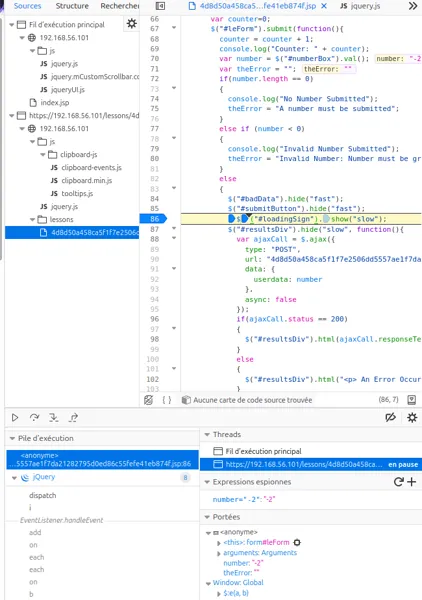Click the target icon next to form#leForm
Viewport: 422px width, 600px height.
click(297, 542)
